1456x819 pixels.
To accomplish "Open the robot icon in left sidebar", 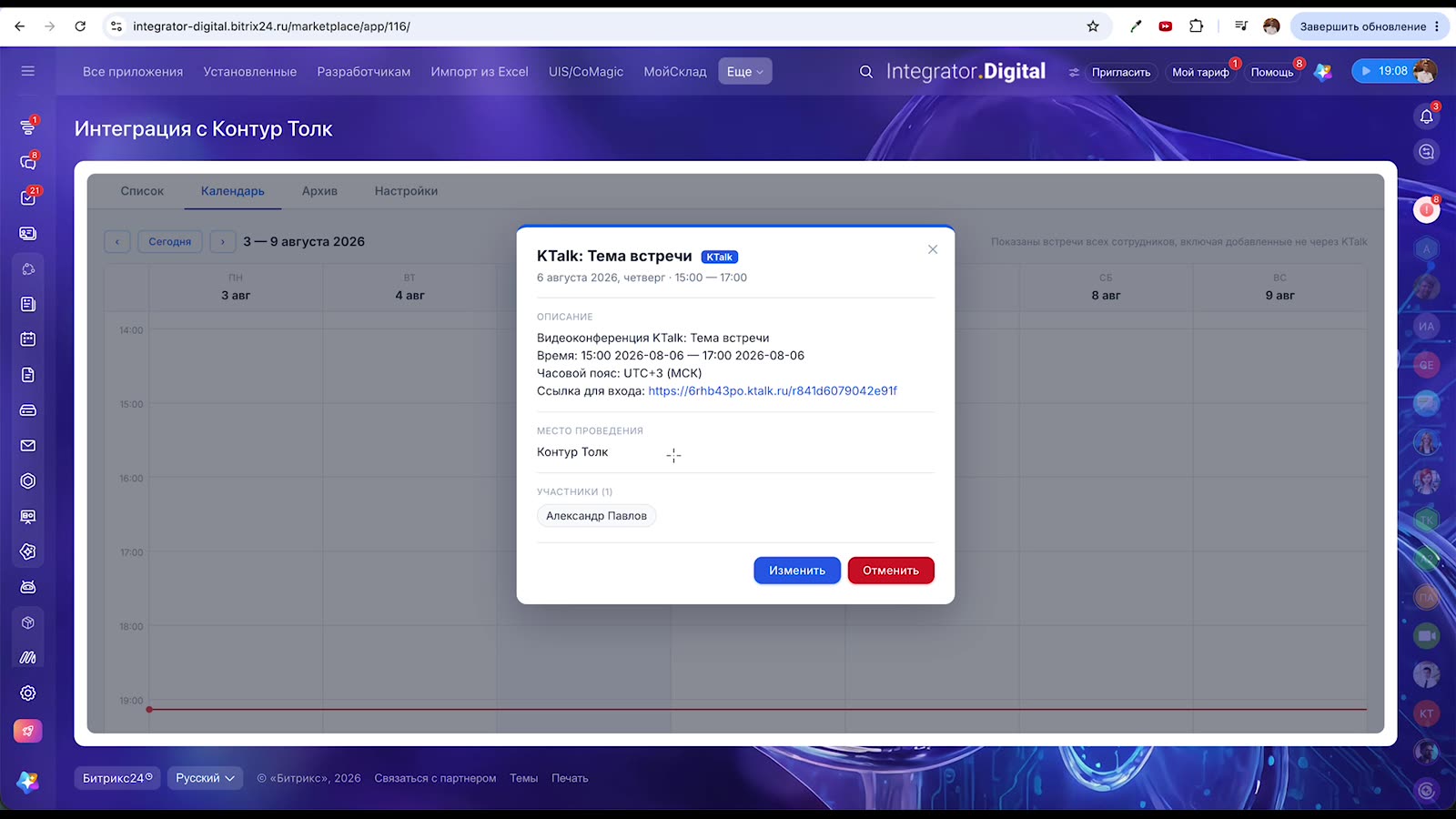I will coord(28,587).
